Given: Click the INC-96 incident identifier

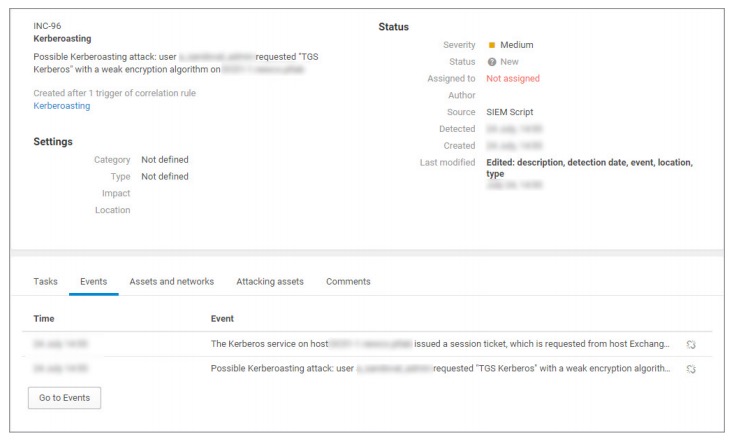Looking at the screenshot, I should point(49,25).
